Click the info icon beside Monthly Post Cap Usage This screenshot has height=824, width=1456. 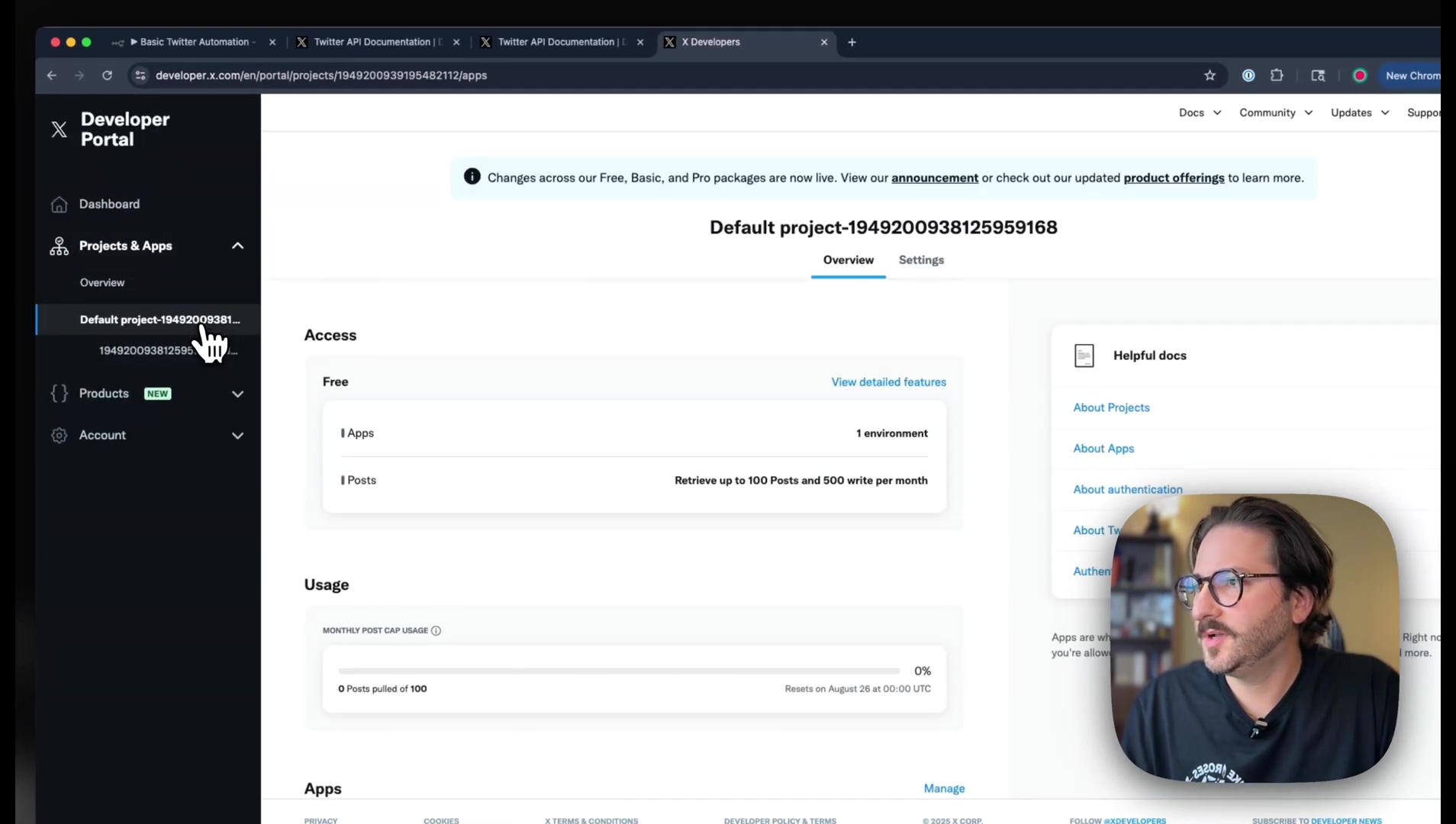[x=436, y=630]
